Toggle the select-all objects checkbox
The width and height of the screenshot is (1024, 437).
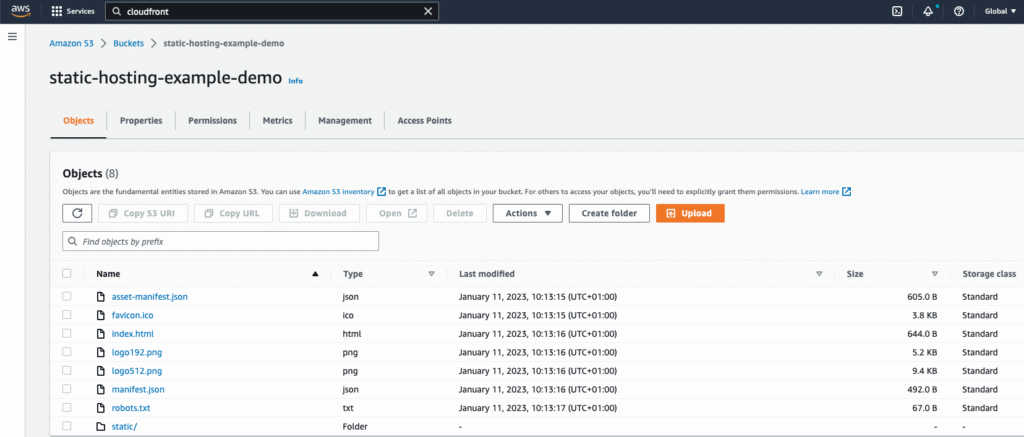tap(67, 274)
